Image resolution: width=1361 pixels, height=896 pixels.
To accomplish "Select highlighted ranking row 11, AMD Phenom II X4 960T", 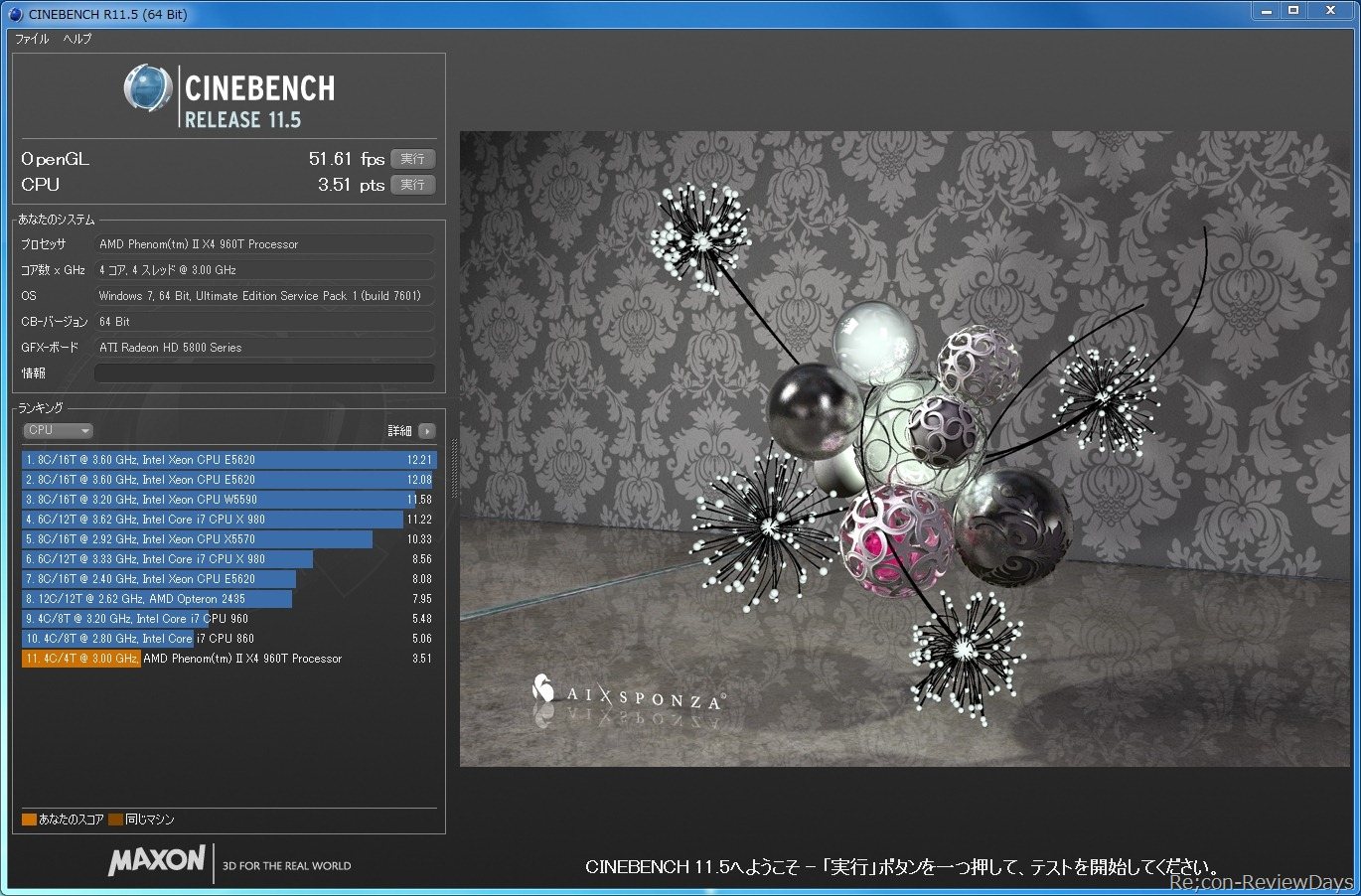I will 227,659.
